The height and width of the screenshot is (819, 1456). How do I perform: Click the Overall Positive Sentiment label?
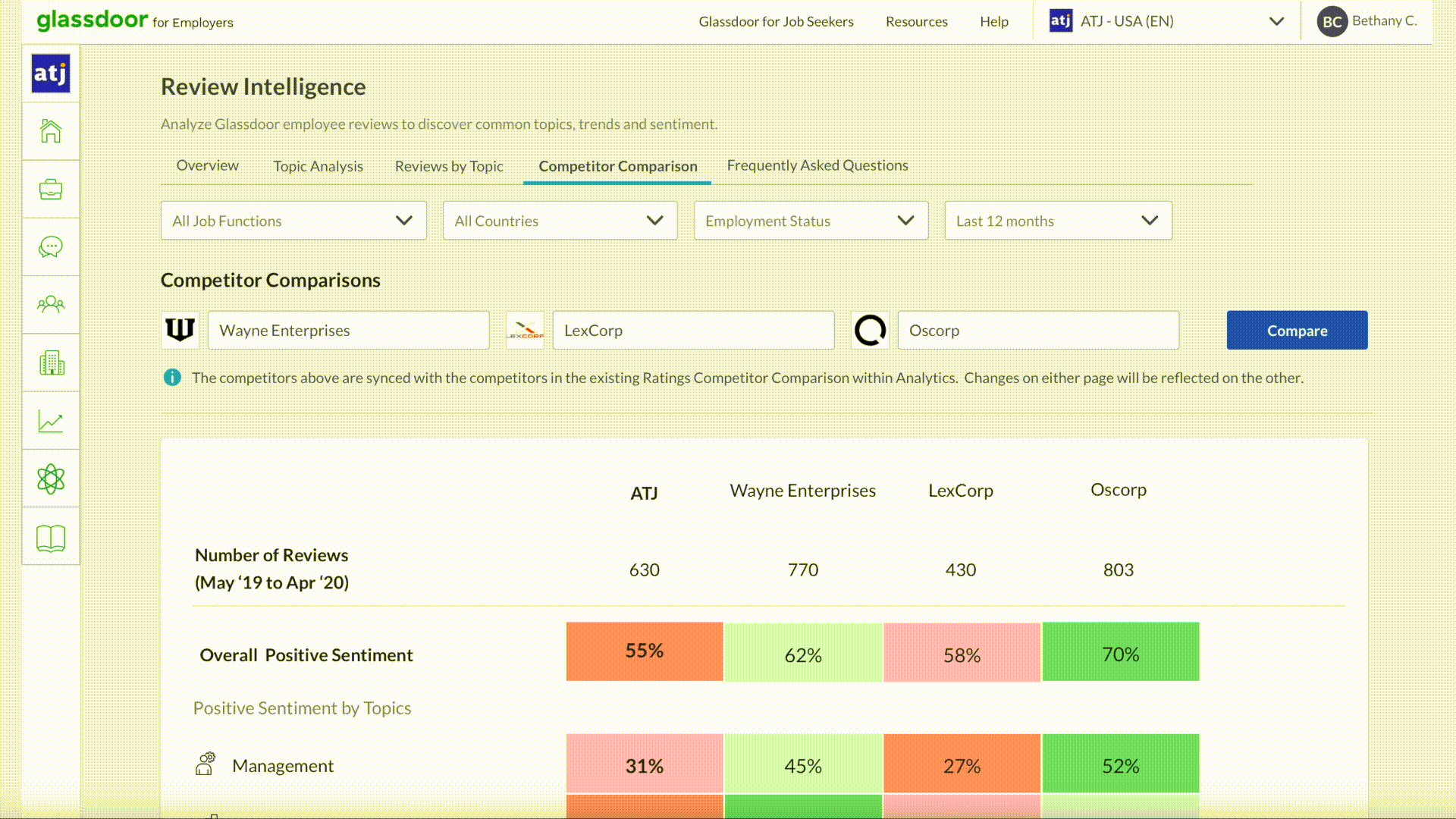pos(306,655)
